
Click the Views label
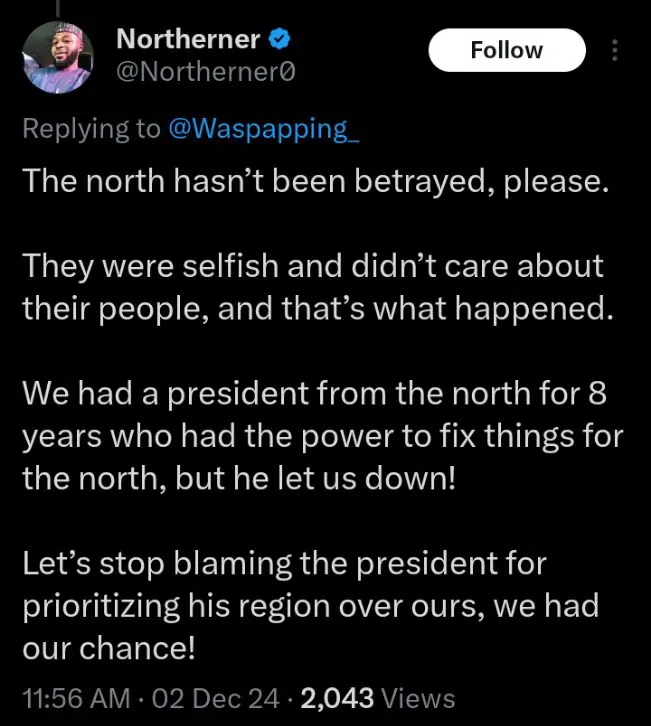[x=418, y=698]
